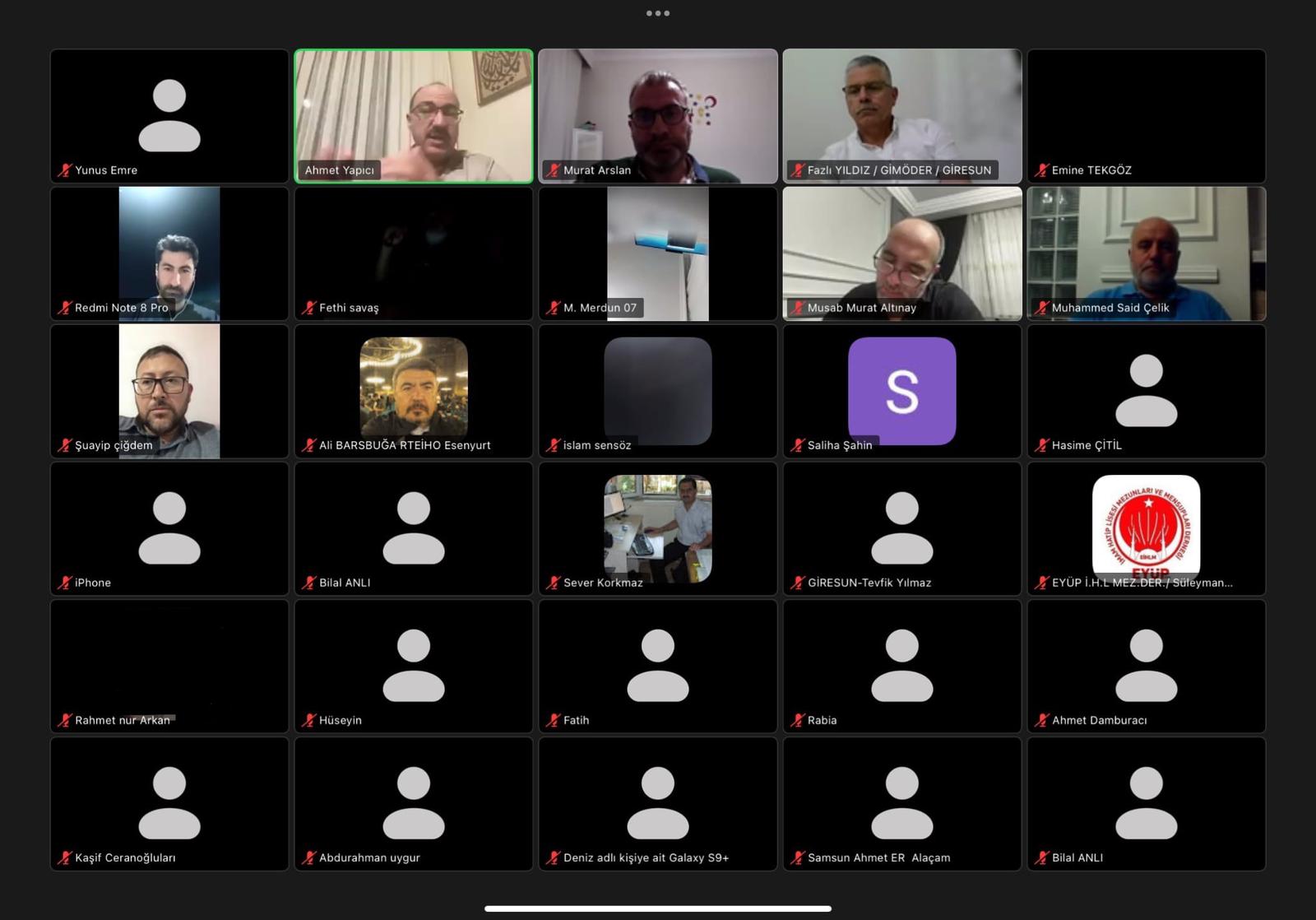This screenshot has height=920, width=1316.
Task: Click muted mic icon beside M. Merdun 07
Action: pos(554,308)
